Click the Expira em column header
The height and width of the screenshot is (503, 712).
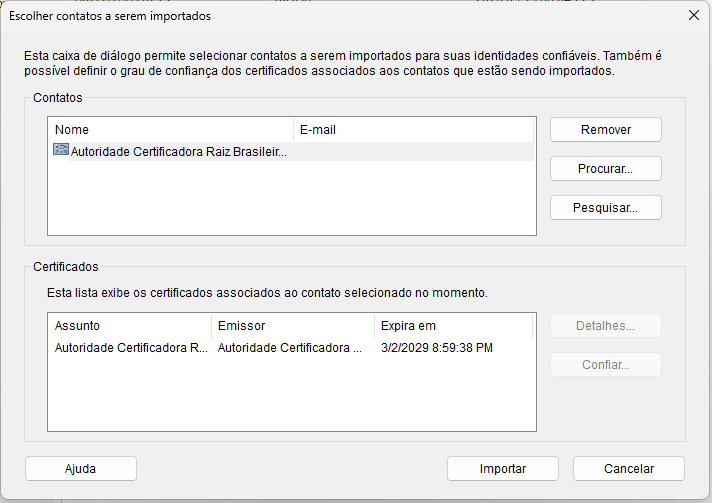point(453,325)
